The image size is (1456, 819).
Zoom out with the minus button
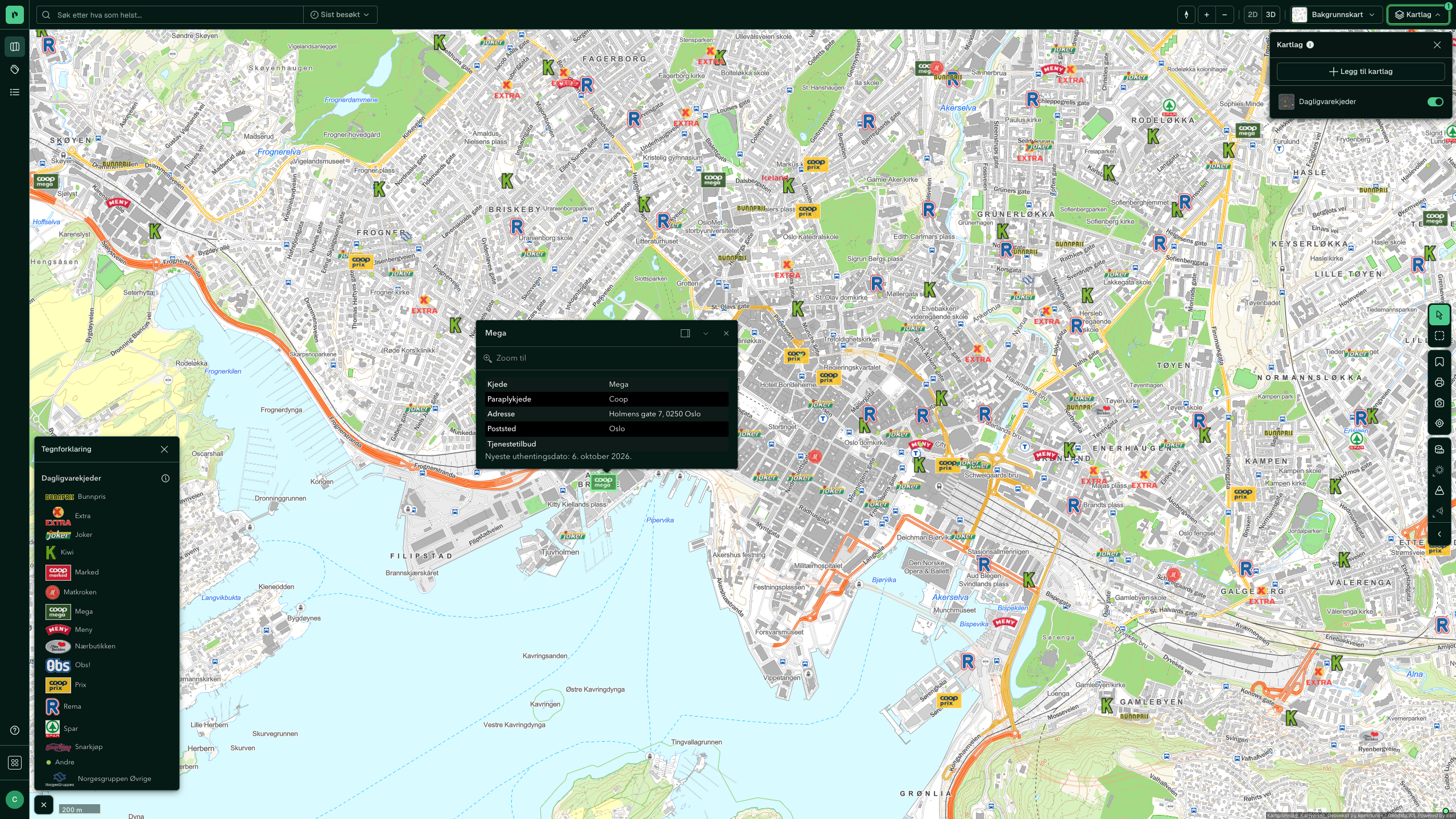1224,15
